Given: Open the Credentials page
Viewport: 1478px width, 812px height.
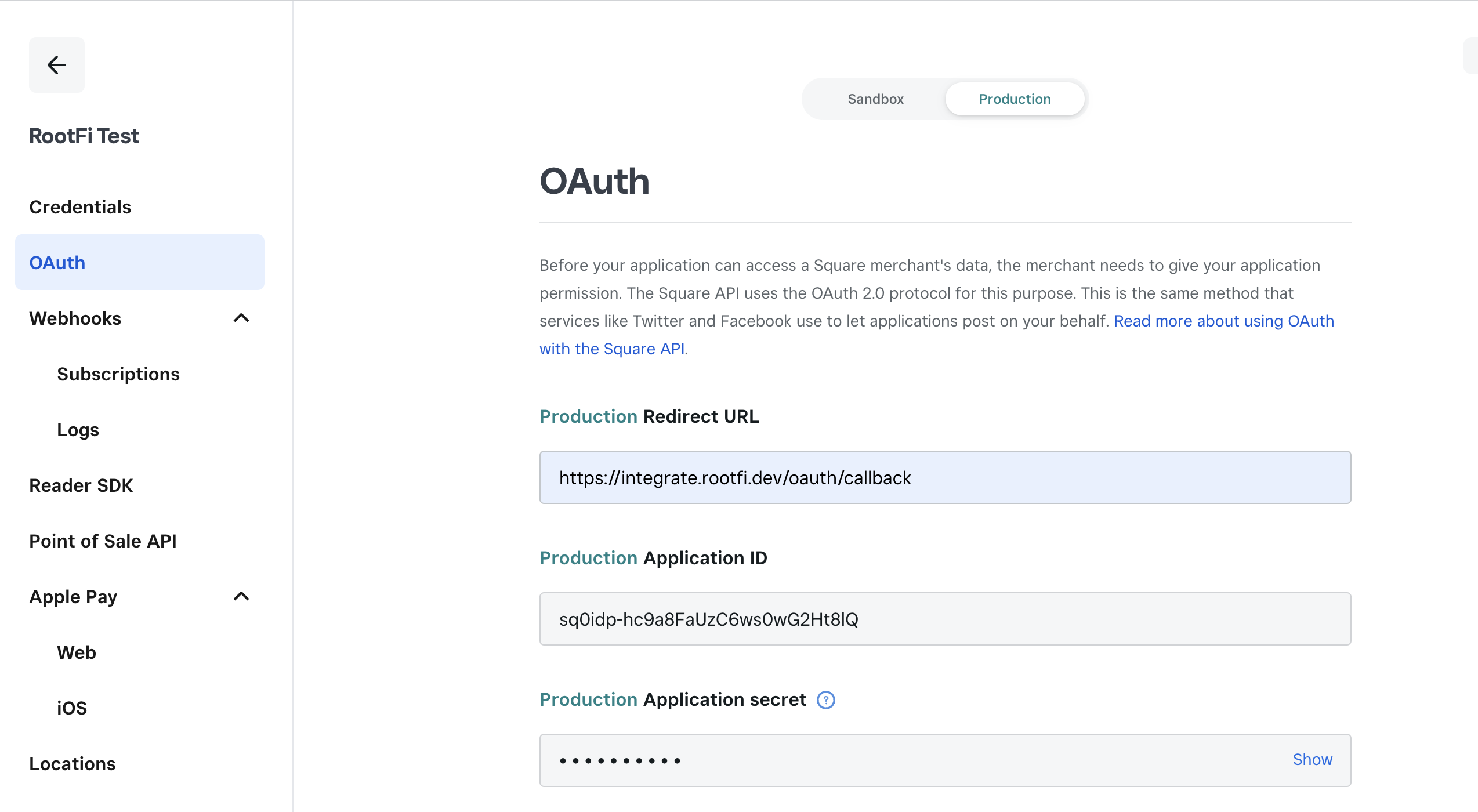Looking at the screenshot, I should click(80, 207).
